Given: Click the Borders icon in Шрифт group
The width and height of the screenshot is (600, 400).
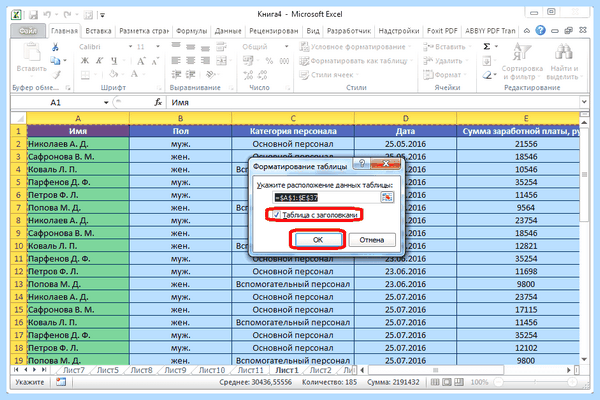Looking at the screenshot, I should (x=86, y=75).
